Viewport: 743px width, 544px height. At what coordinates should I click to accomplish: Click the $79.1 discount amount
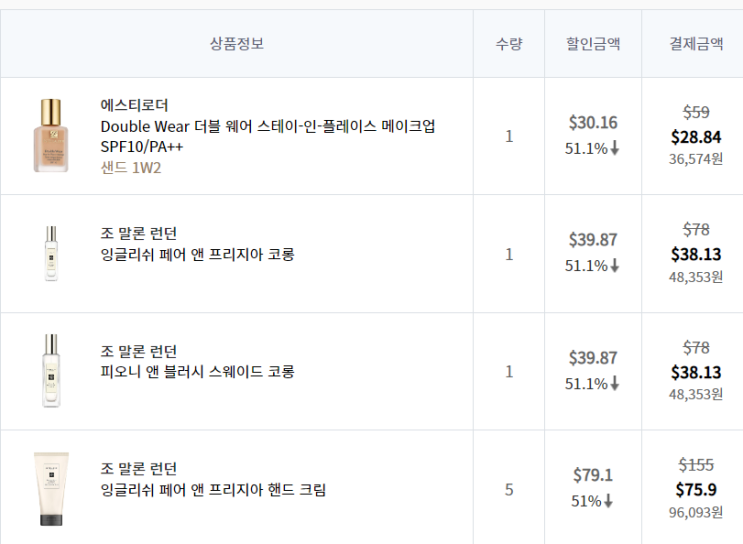point(593,475)
